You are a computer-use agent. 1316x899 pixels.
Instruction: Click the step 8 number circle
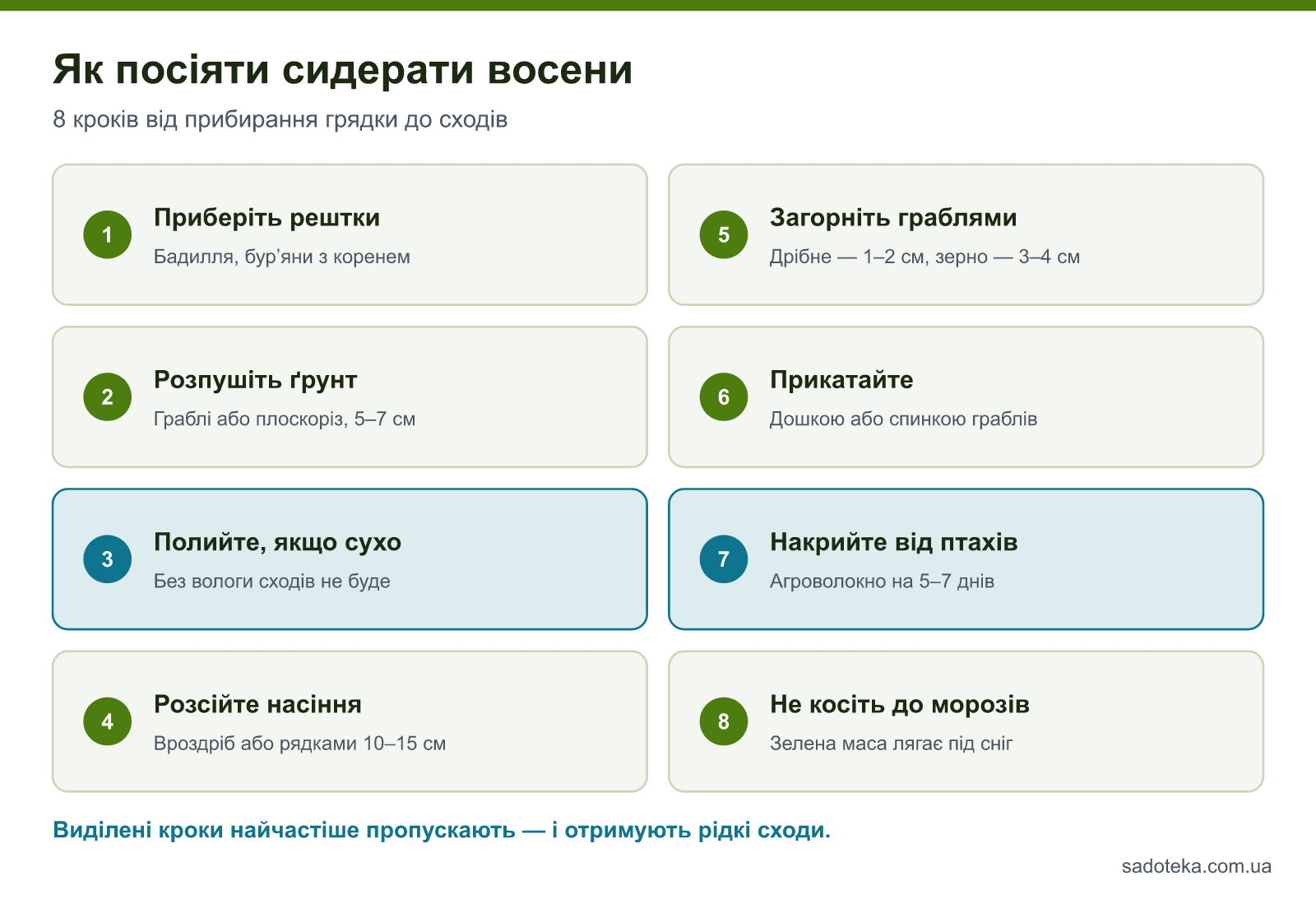[x=724, y=721]
